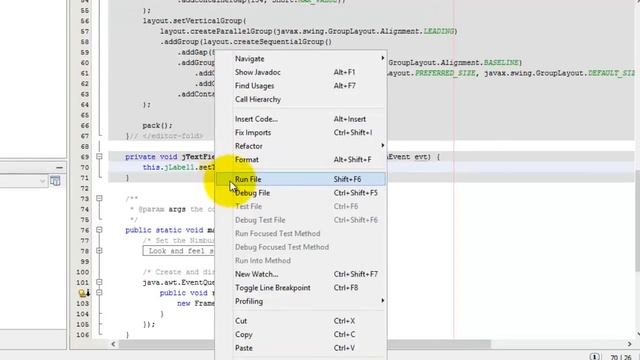Select Cut in context menu
This screenshot has height=360, width=640.
[301, 321]
